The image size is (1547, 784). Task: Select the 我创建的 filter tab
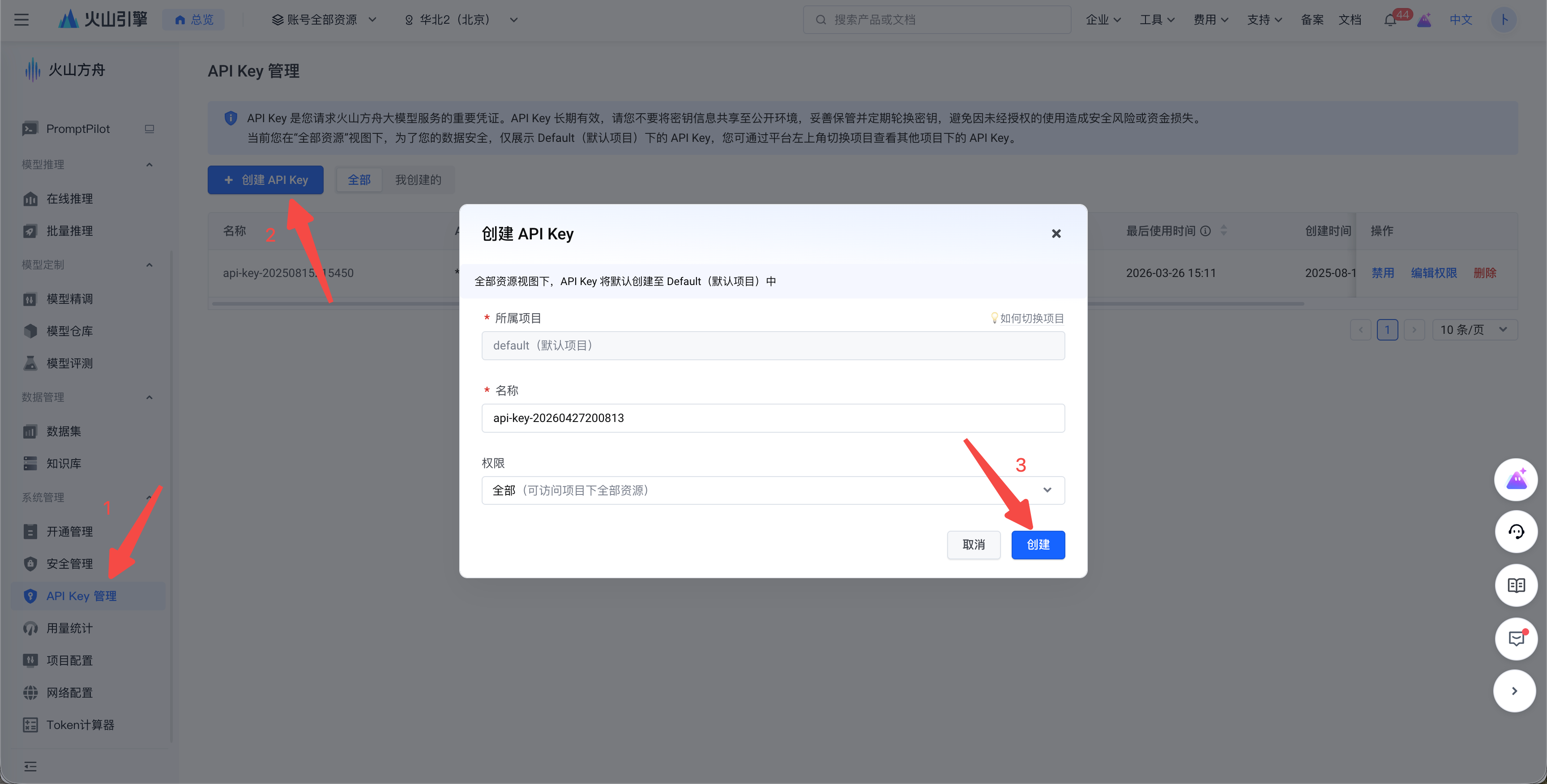(418, 180)
